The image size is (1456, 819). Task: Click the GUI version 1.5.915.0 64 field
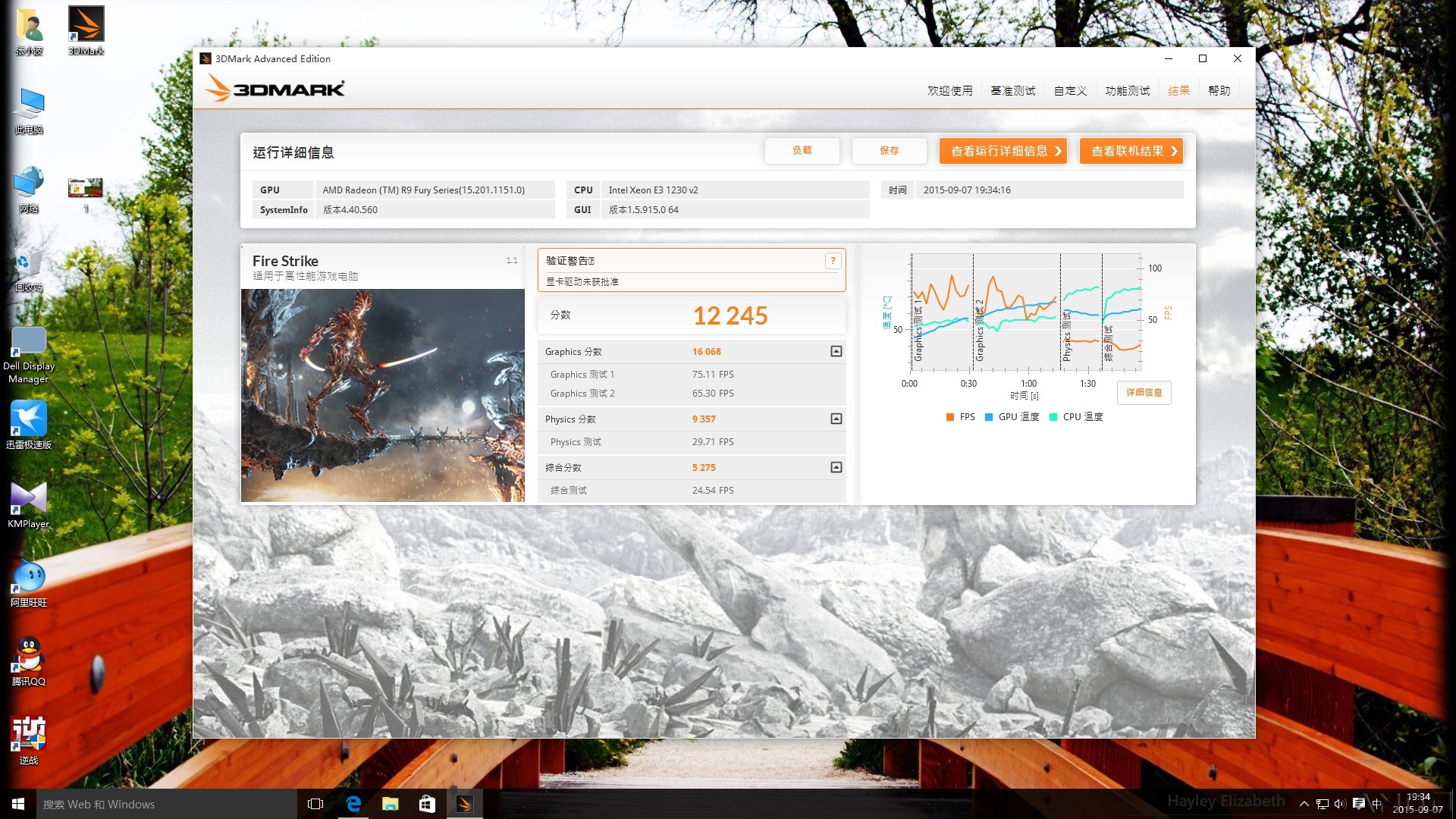click(735, 210)
